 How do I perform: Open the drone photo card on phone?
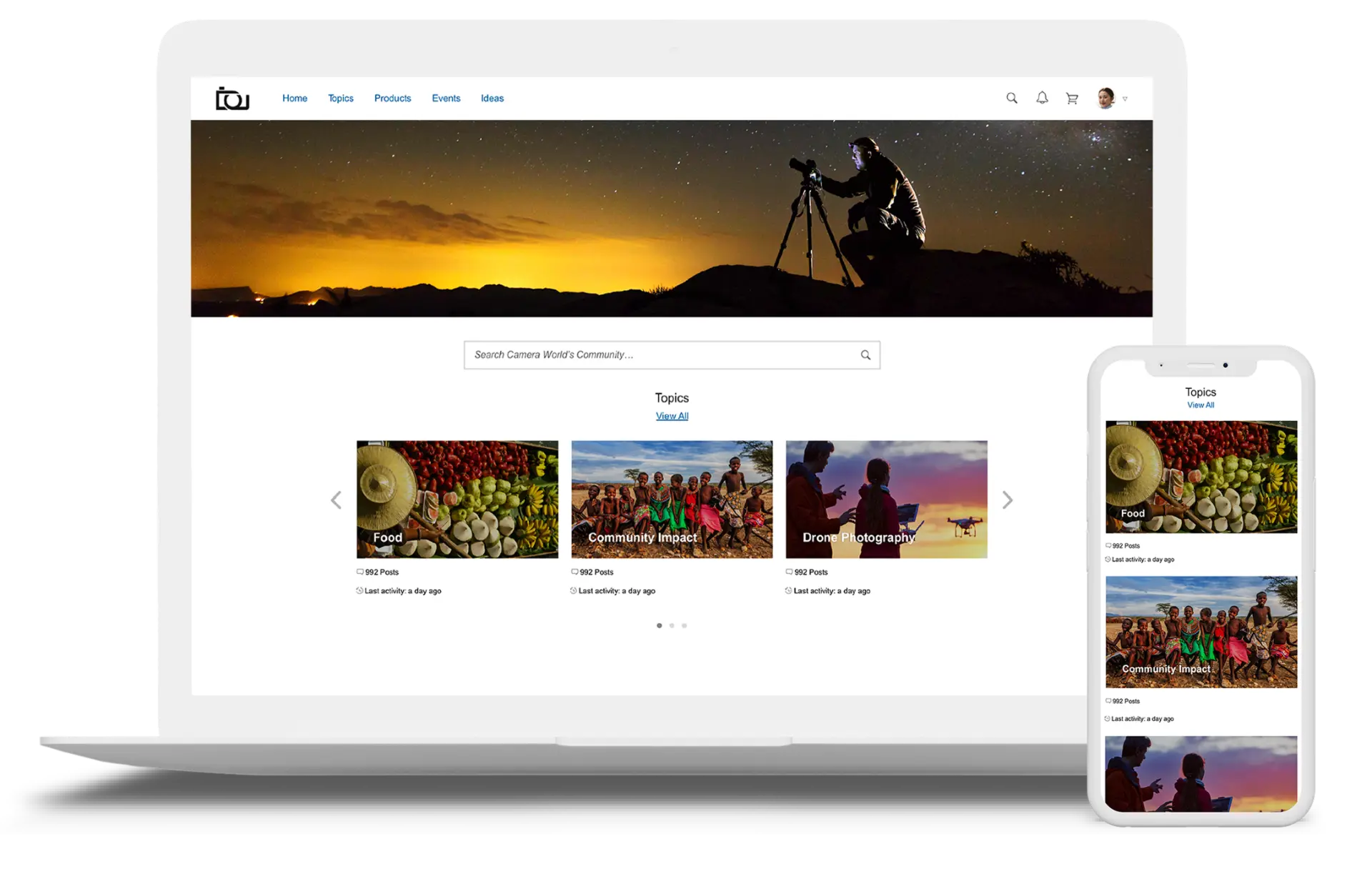[x=1201, y=774]
